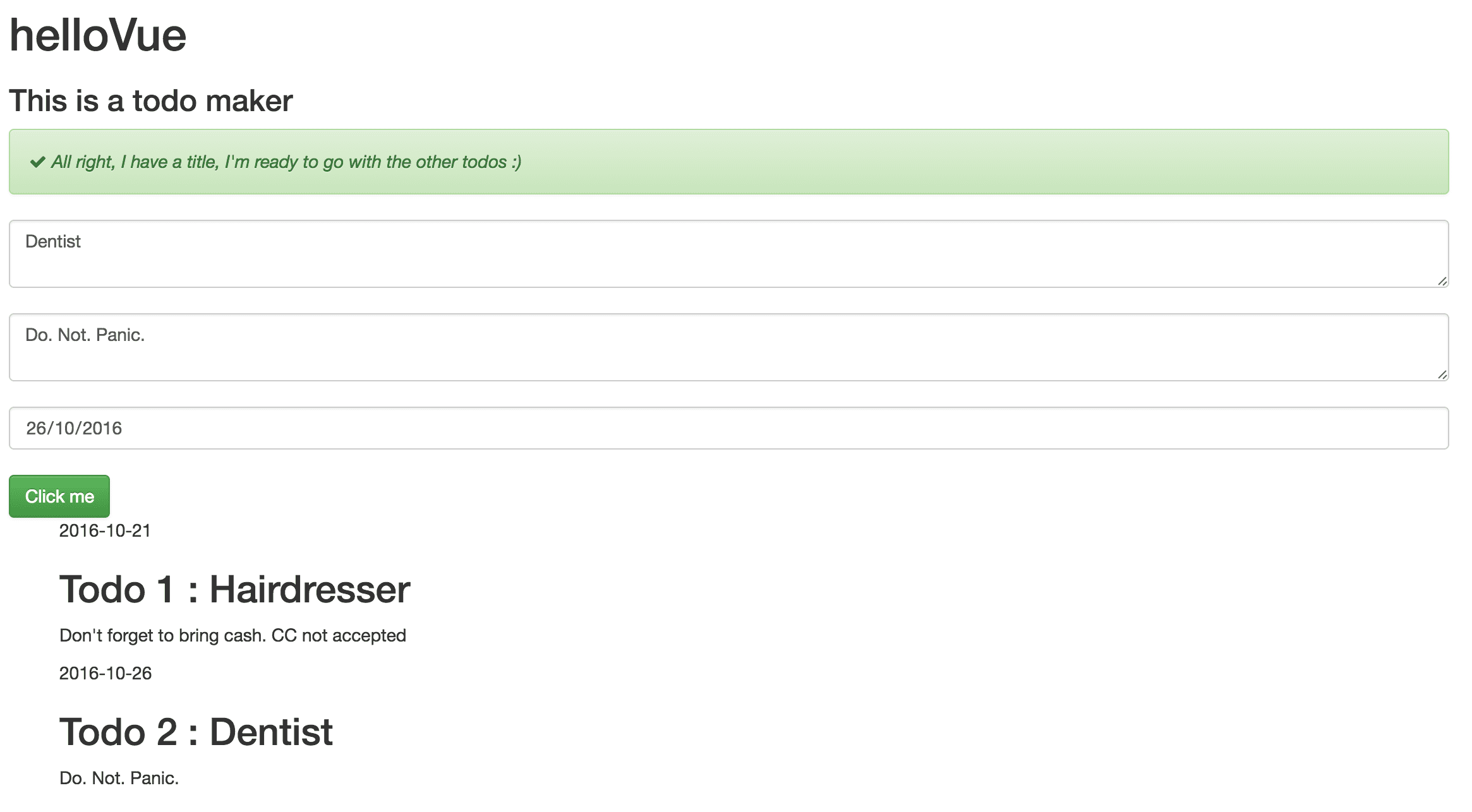This screenshot has width=1472, height=812.
Task: Click the helloVue page heading
Action: 98,35
